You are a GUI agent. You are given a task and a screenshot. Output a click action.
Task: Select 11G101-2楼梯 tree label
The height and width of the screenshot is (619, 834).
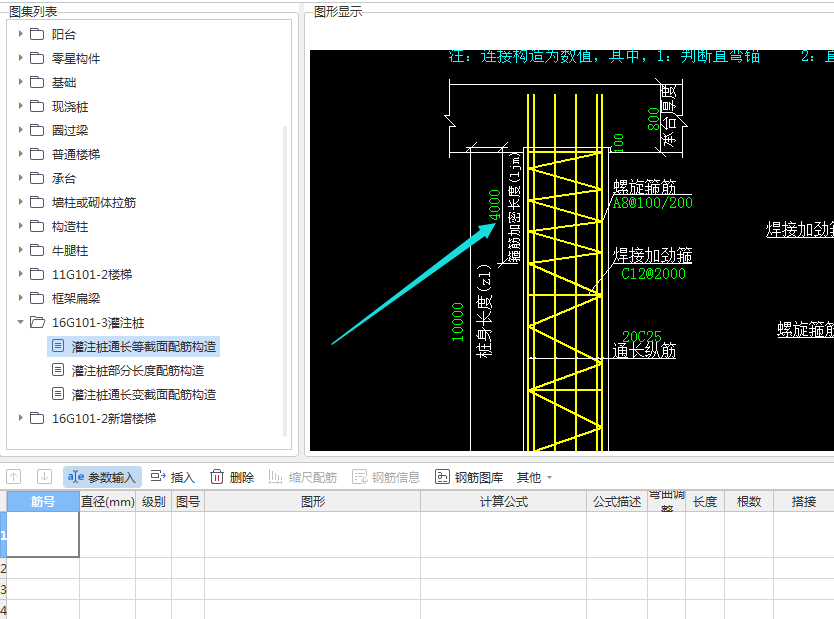(91, 274)
